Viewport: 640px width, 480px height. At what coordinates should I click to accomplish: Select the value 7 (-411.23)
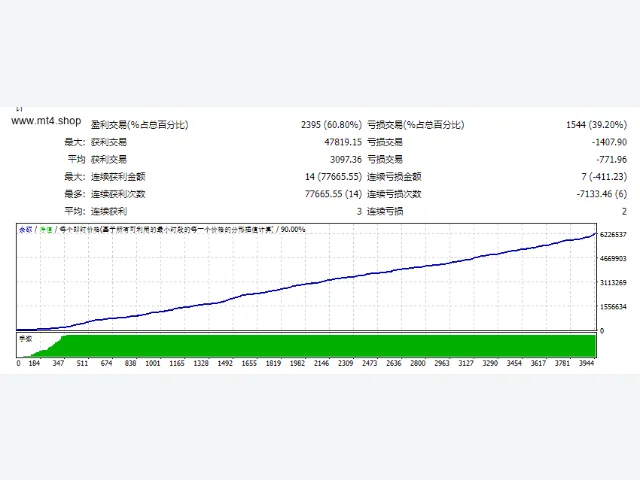pos(604,177)
